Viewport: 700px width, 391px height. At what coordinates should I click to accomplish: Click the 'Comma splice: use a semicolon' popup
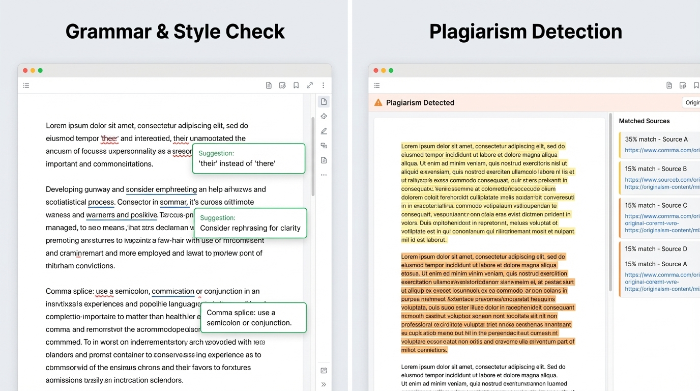click(x=254, y=317)
